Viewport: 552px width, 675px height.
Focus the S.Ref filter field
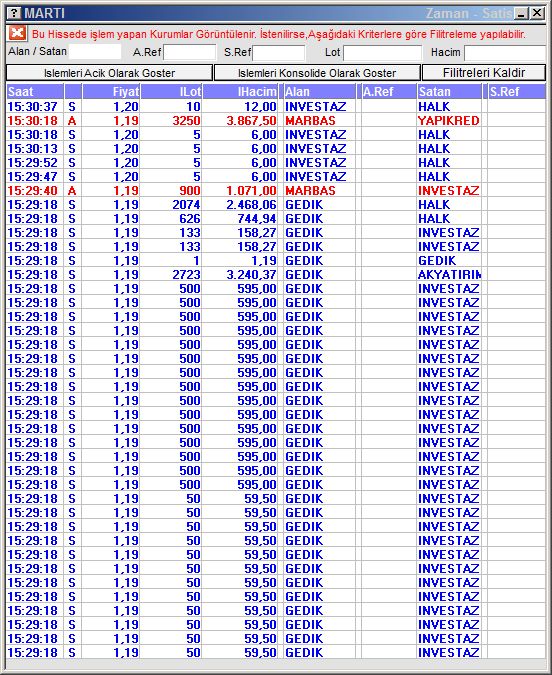click(279, 53)
